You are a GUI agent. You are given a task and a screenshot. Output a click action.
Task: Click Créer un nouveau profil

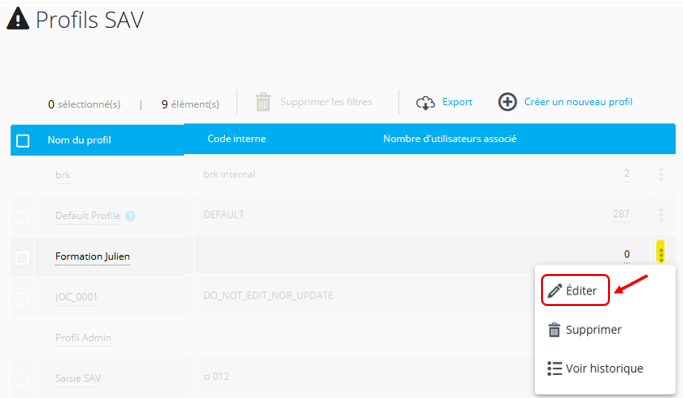coord(578,101)
